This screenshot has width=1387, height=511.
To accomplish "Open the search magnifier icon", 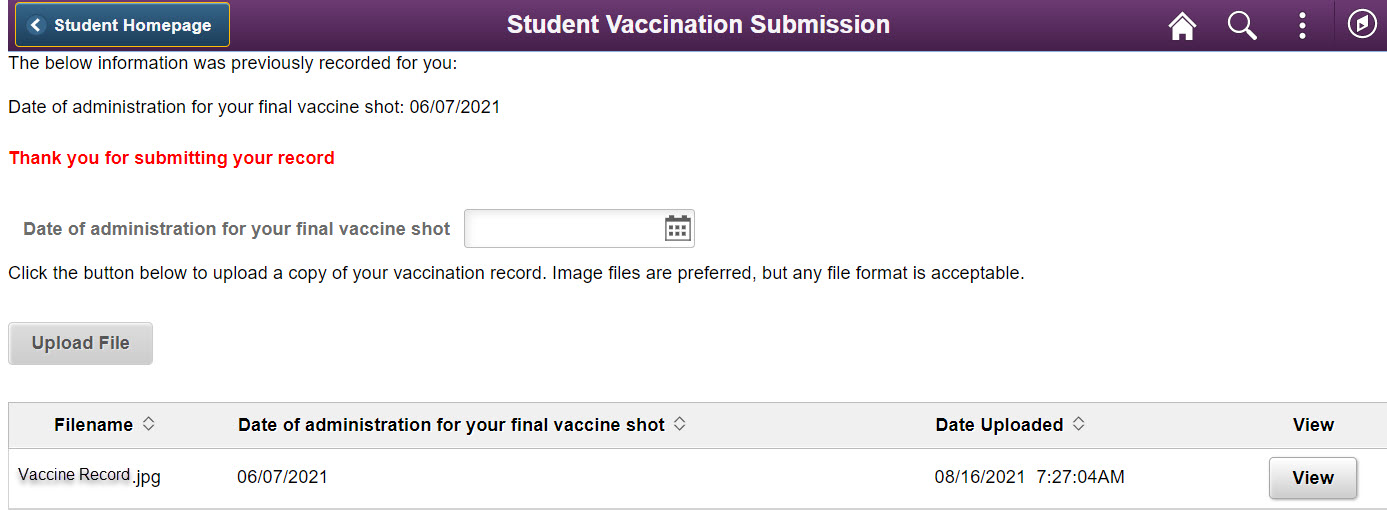I will point(1242,26).
